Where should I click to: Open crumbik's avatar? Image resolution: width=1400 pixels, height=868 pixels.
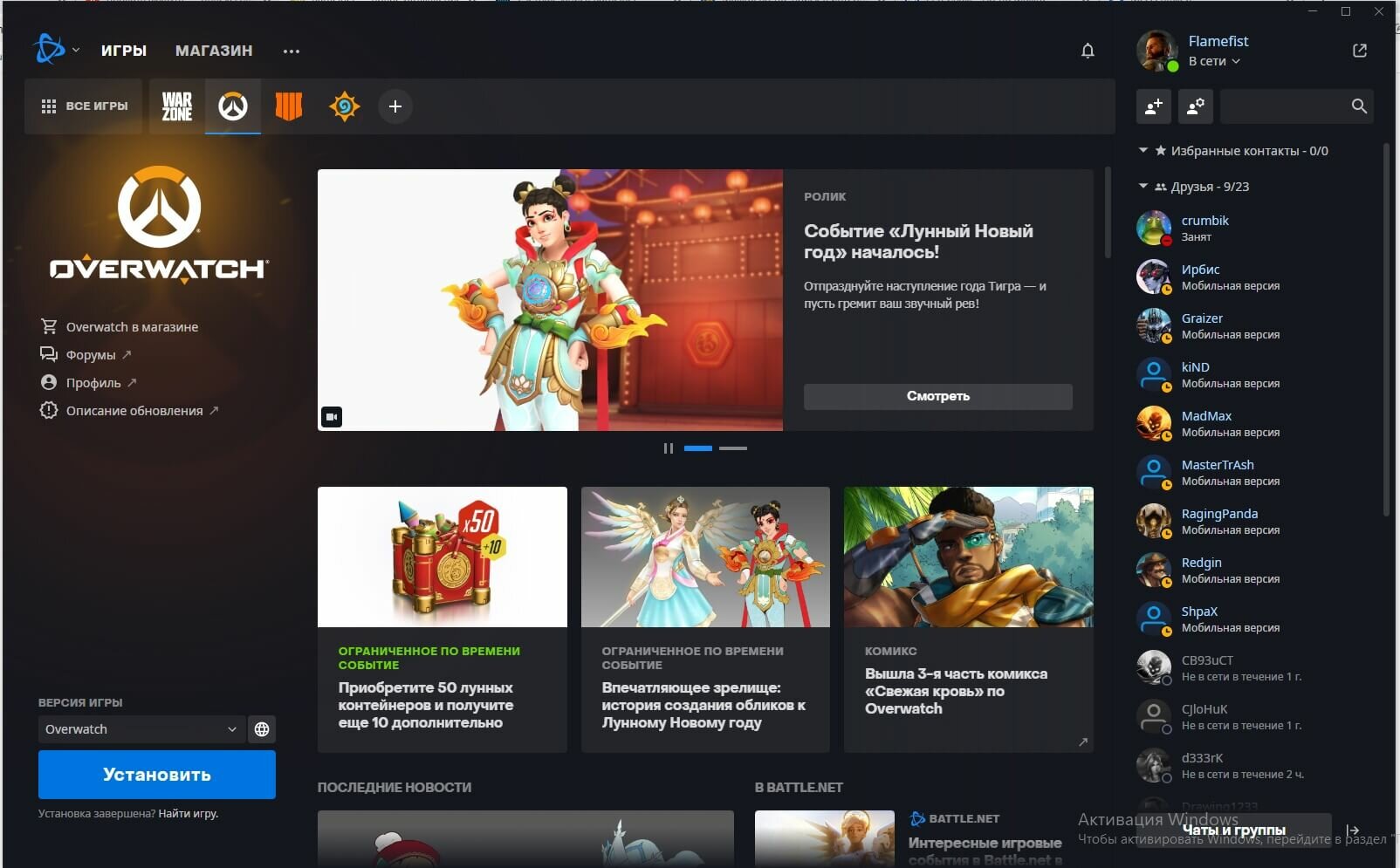(1154, 228)
